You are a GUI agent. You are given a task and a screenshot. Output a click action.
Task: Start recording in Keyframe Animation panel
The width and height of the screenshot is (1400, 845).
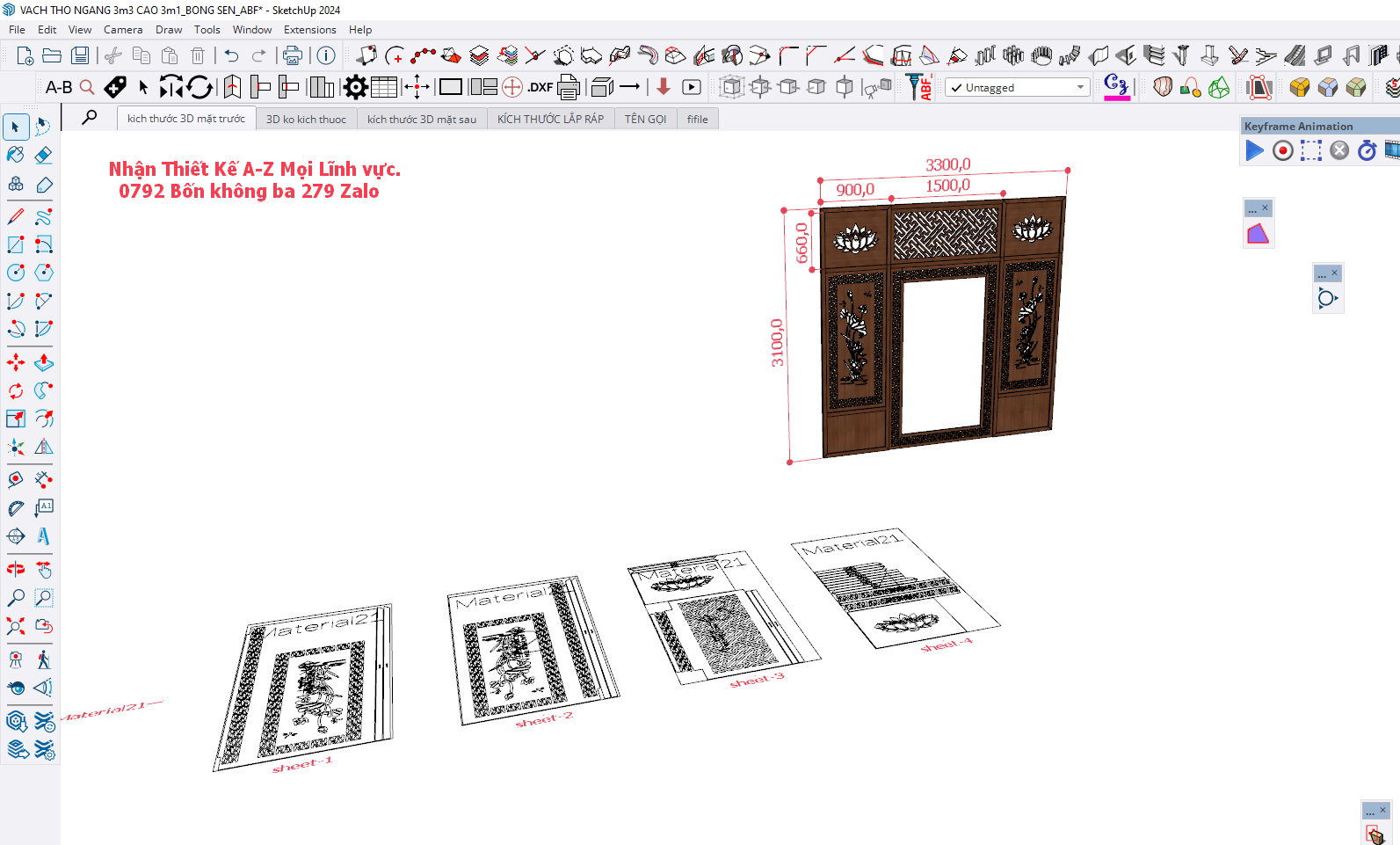pyautogui.click(x=1282, y=150)
